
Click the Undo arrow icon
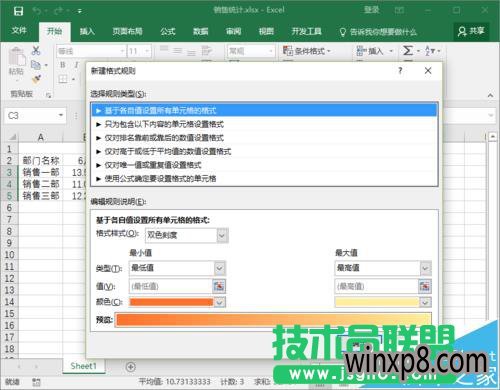37,11
